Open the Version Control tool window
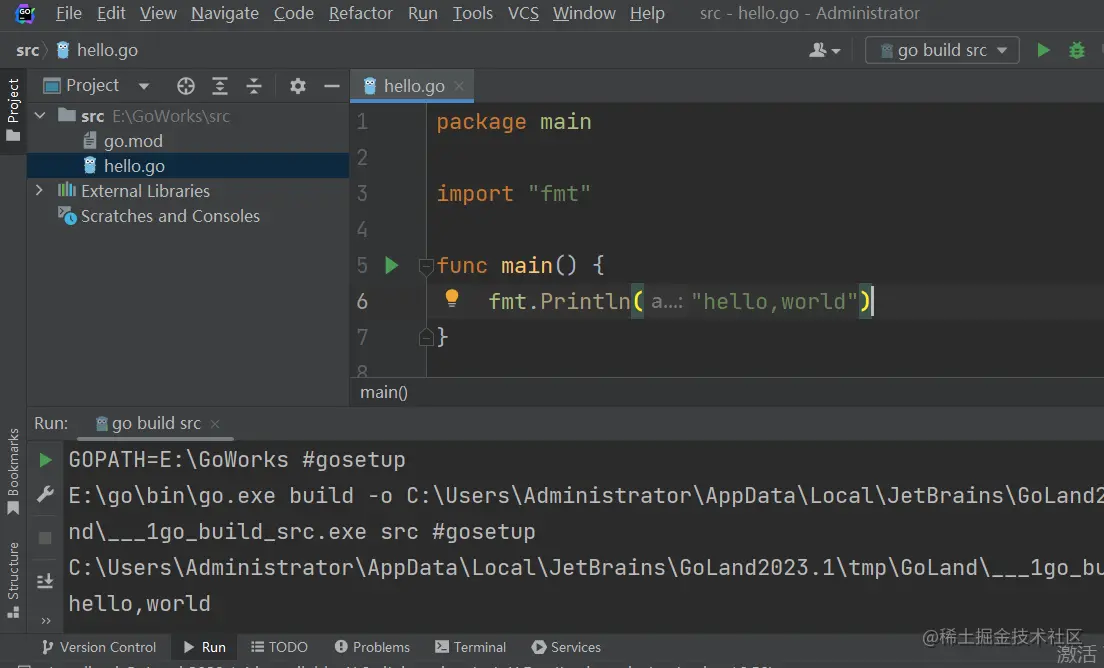 [99, 647]
